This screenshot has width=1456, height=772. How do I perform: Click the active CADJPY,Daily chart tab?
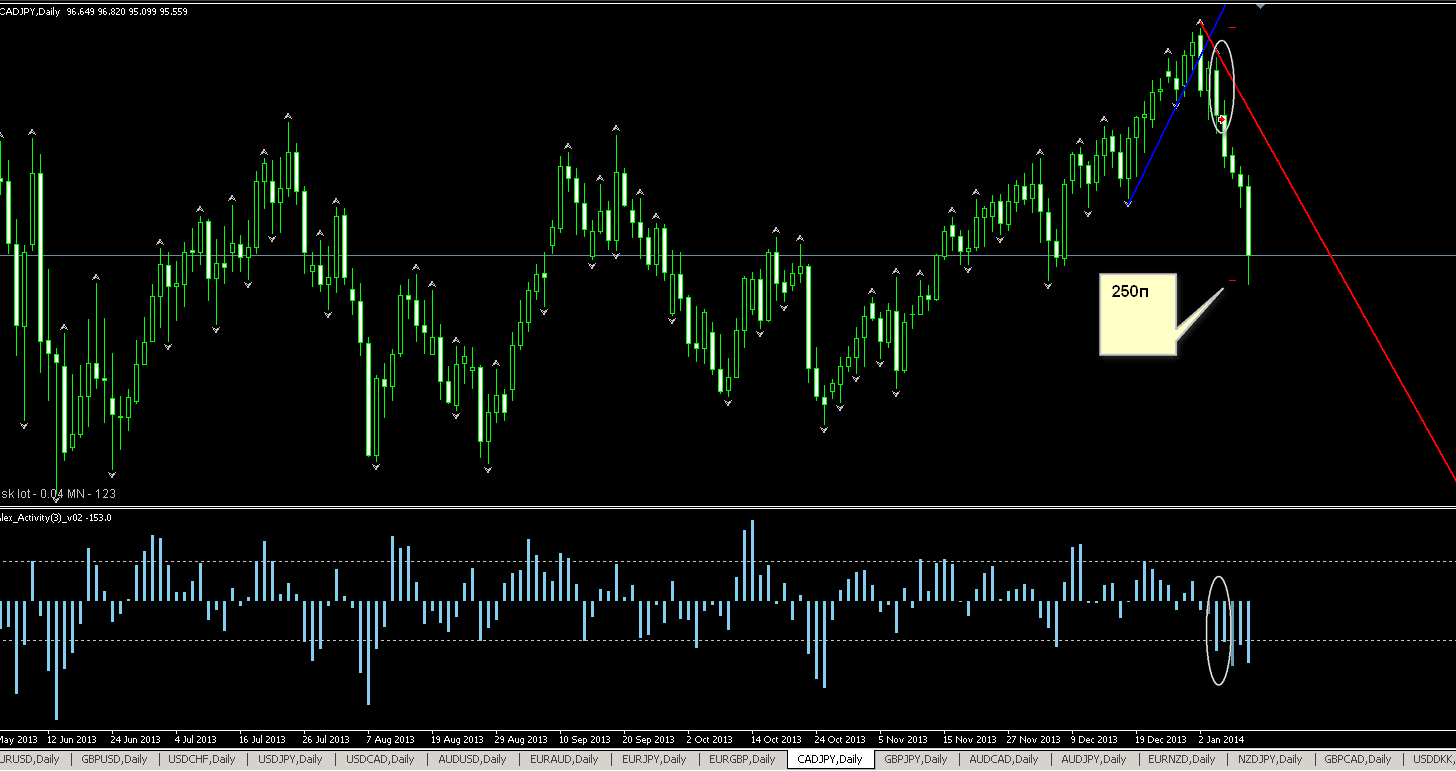point(830,760)
